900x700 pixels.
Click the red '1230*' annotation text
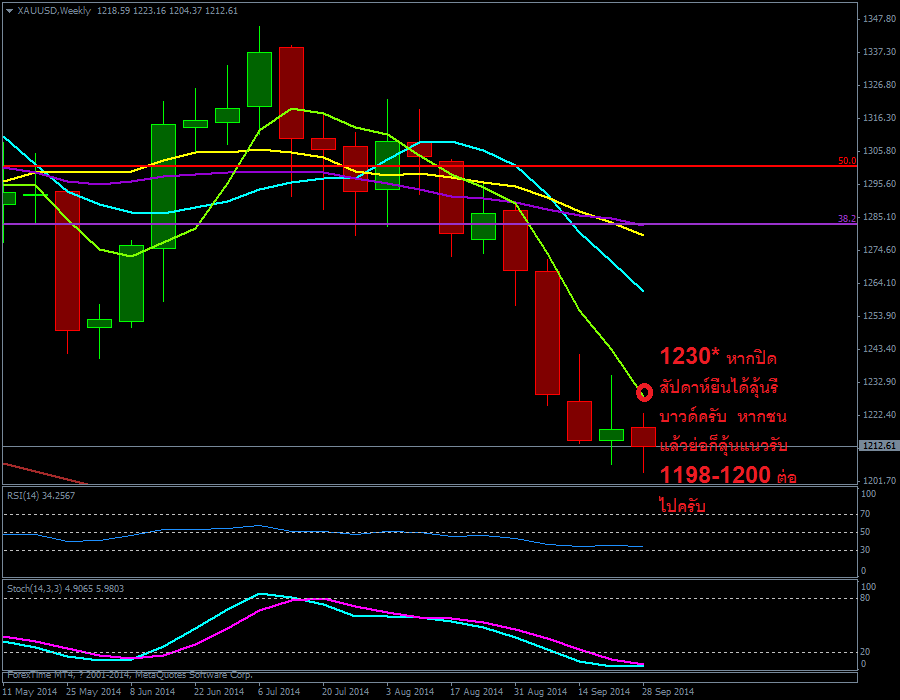690,357
